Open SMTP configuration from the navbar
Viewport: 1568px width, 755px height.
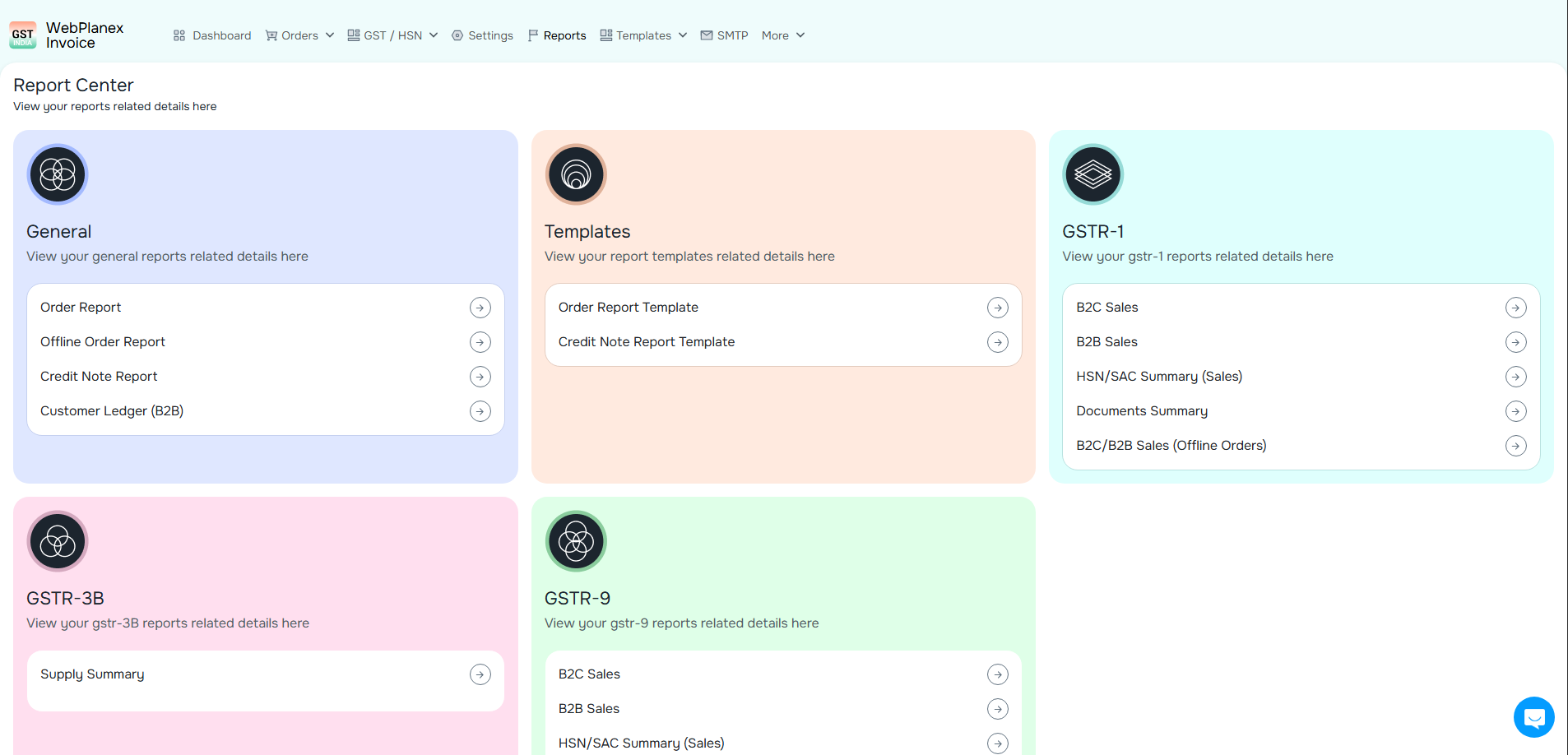coord(724,35)
